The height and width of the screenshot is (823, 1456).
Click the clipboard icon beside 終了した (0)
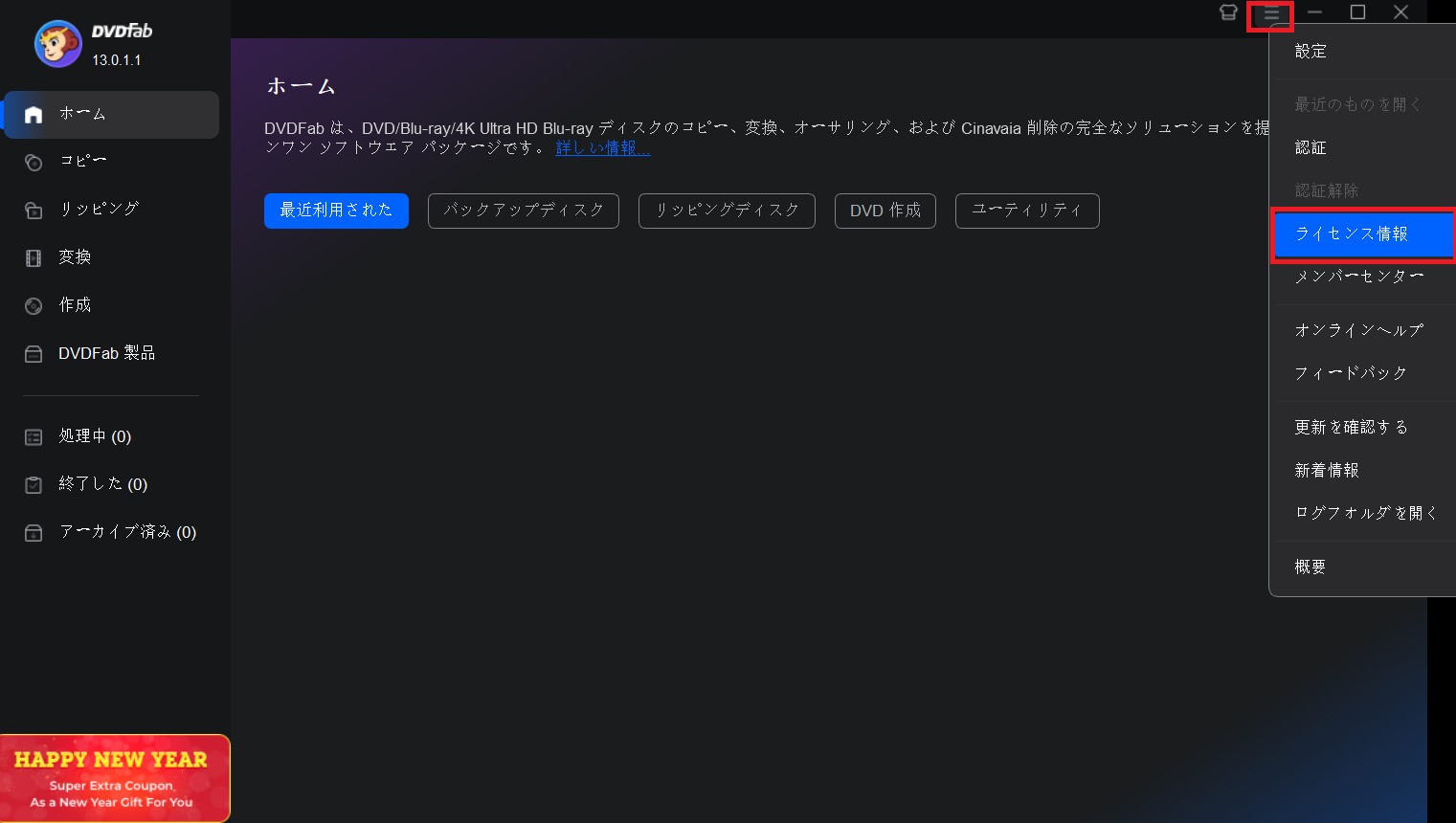34,485
